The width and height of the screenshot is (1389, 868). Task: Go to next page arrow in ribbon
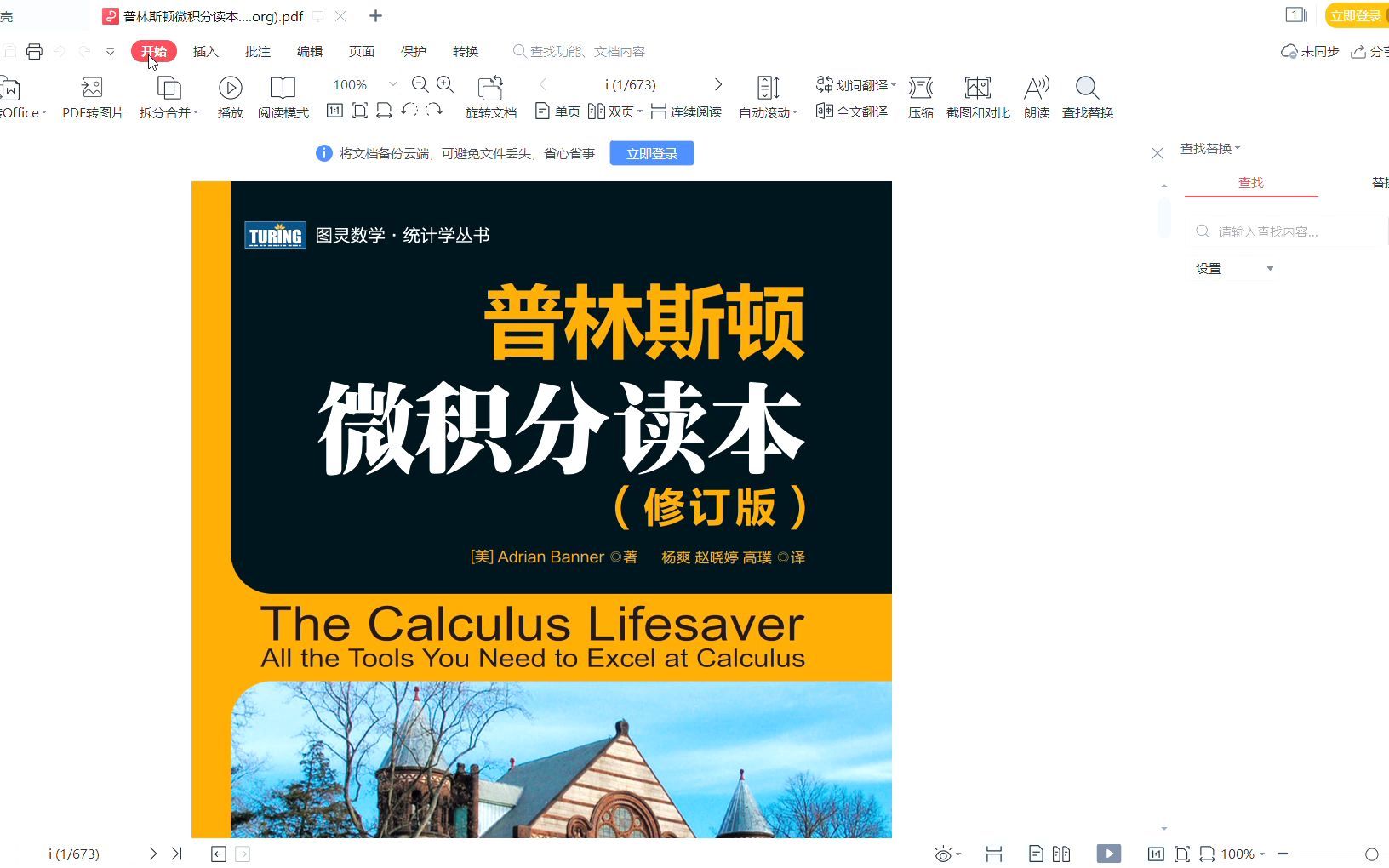click(718, 84)
